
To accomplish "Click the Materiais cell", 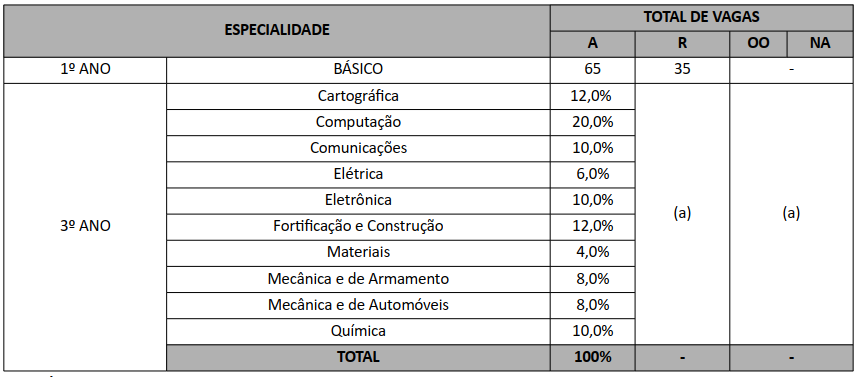I will tap(358, 252).
